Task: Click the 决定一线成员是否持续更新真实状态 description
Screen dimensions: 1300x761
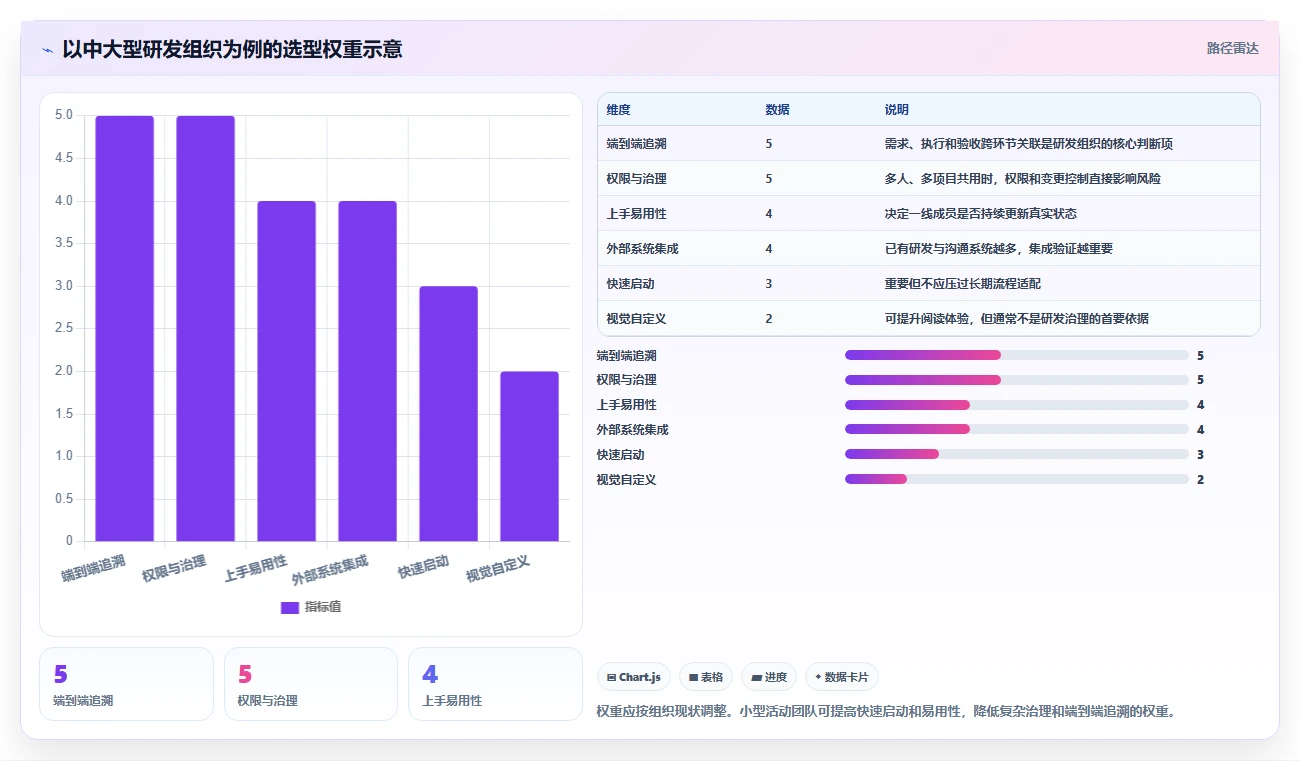Action: 981,214
